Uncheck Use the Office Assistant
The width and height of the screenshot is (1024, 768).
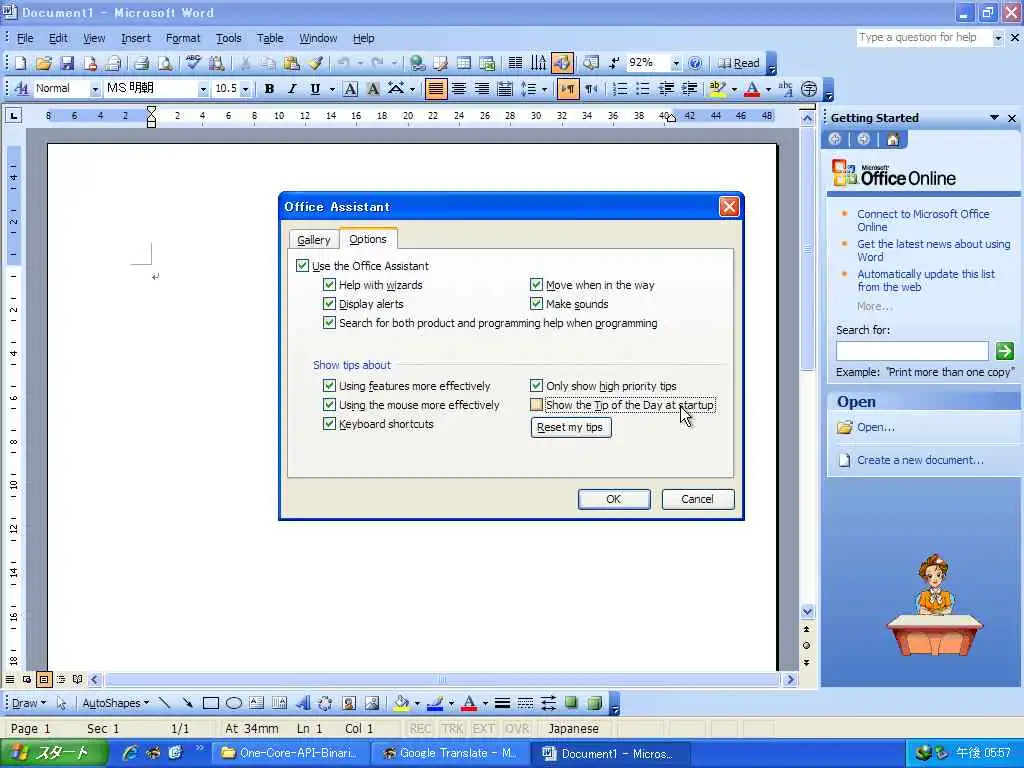[302, 266]
